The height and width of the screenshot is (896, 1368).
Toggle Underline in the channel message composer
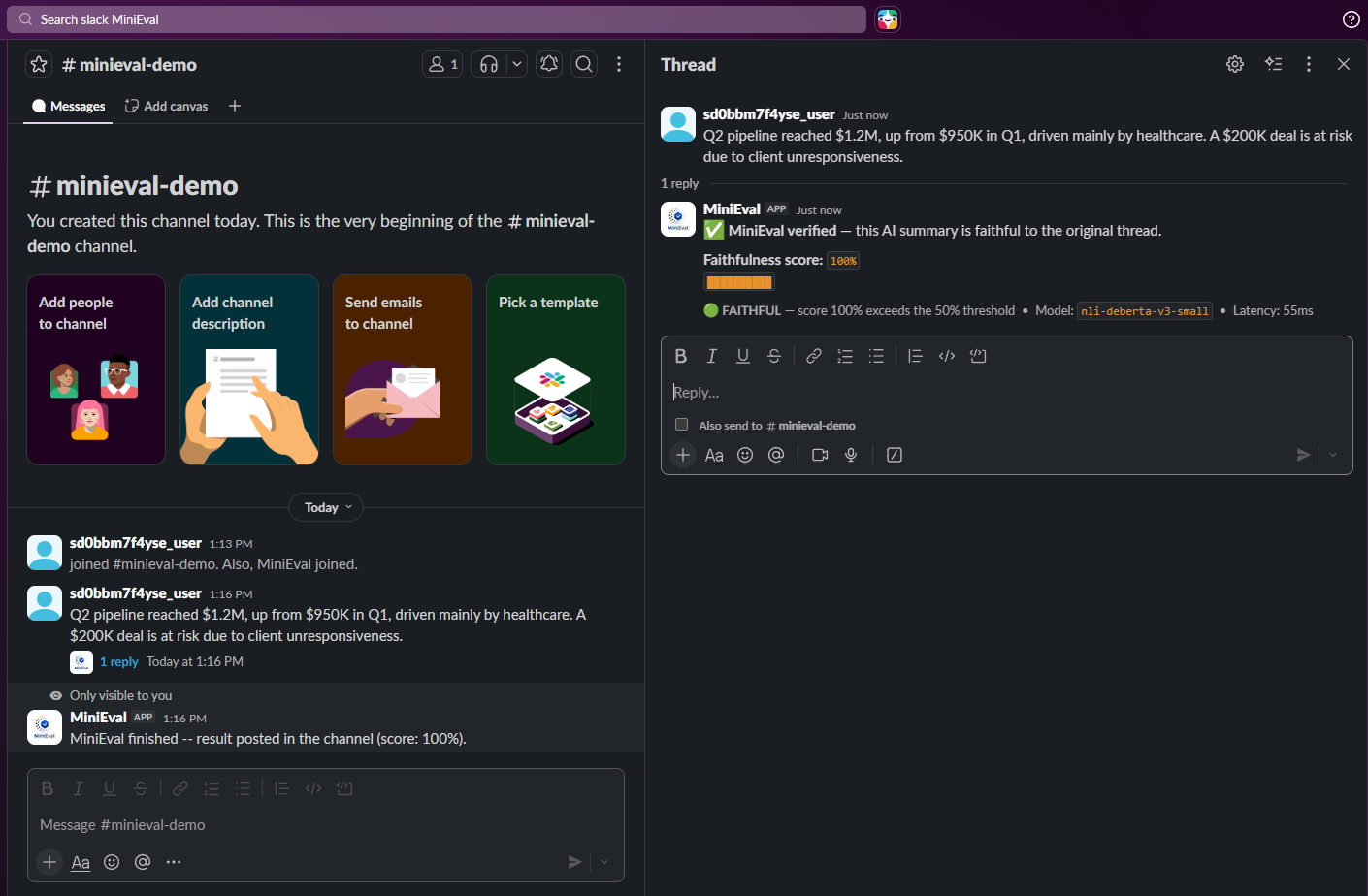pos(110,788)
